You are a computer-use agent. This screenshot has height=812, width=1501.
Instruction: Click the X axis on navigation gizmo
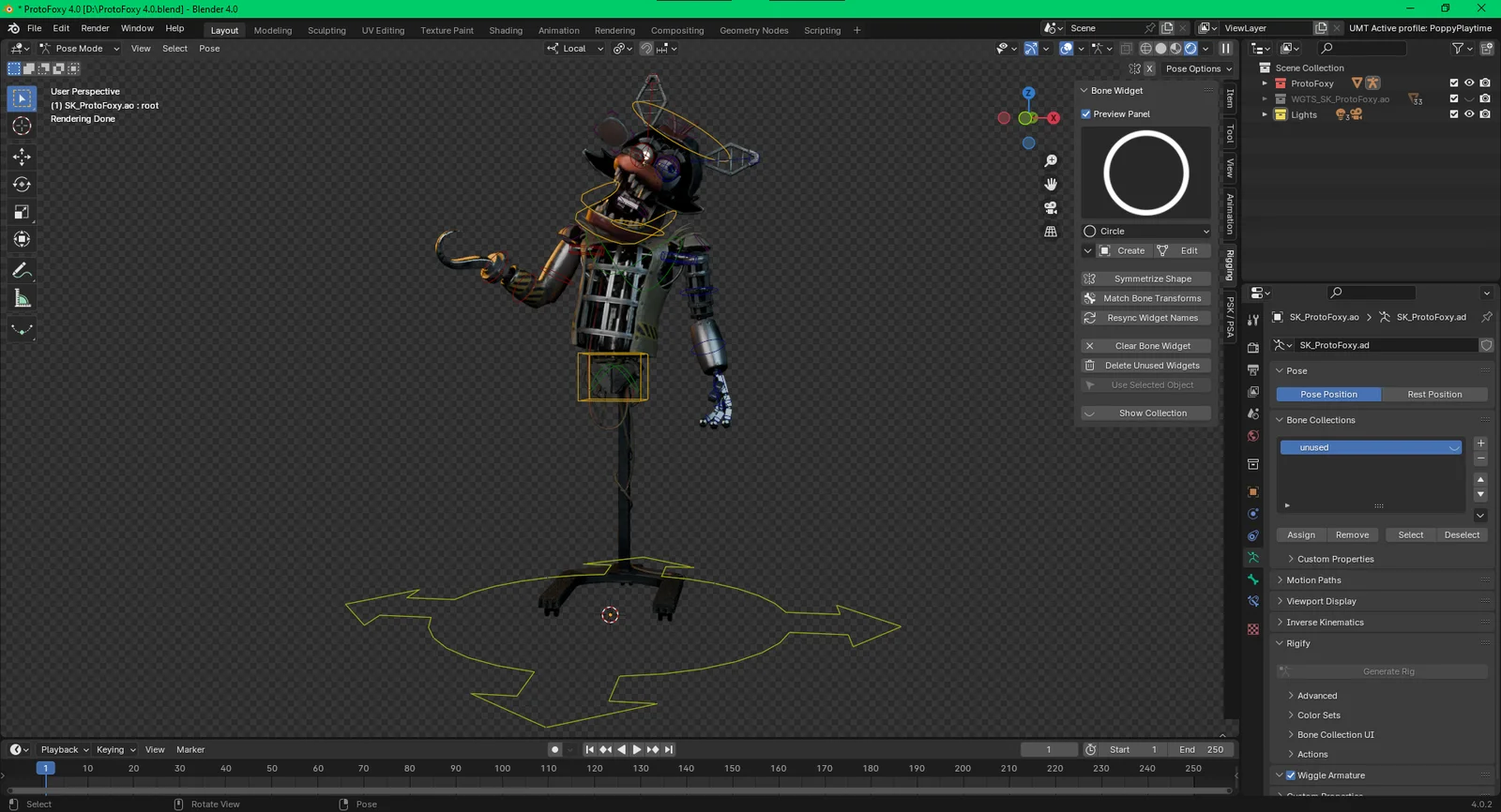coord(1054,118)
